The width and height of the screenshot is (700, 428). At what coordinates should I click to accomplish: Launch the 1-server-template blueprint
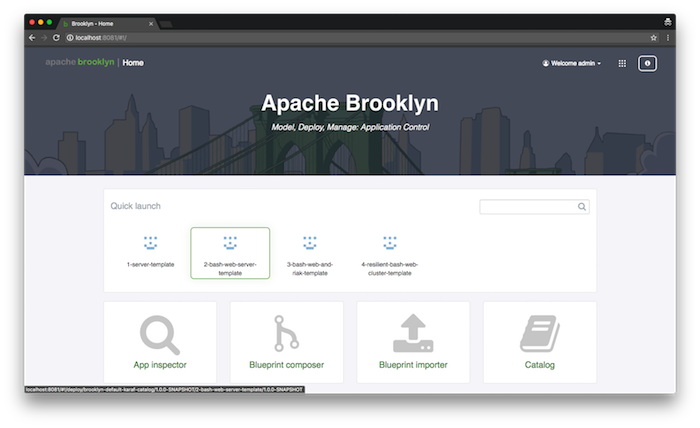coord(150,253)
